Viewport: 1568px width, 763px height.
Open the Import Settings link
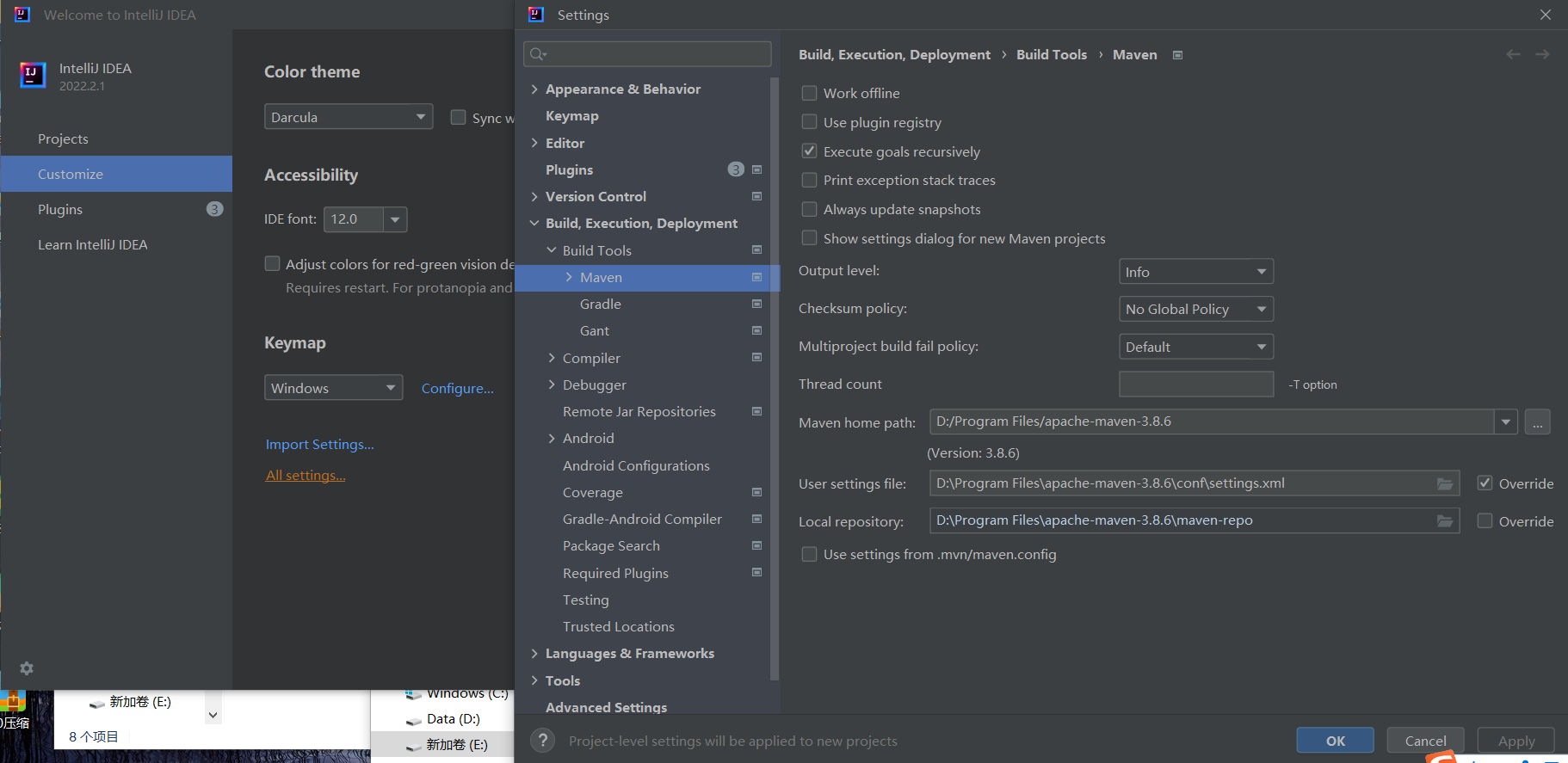coord(319,444)
